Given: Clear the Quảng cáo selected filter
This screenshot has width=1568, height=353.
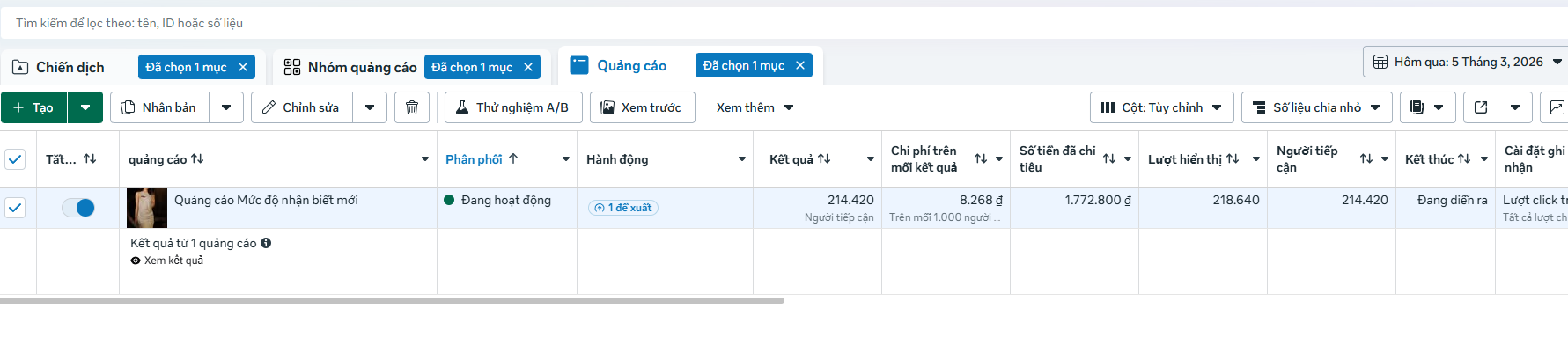Looking at the screenshot, I should click(800, 65).
